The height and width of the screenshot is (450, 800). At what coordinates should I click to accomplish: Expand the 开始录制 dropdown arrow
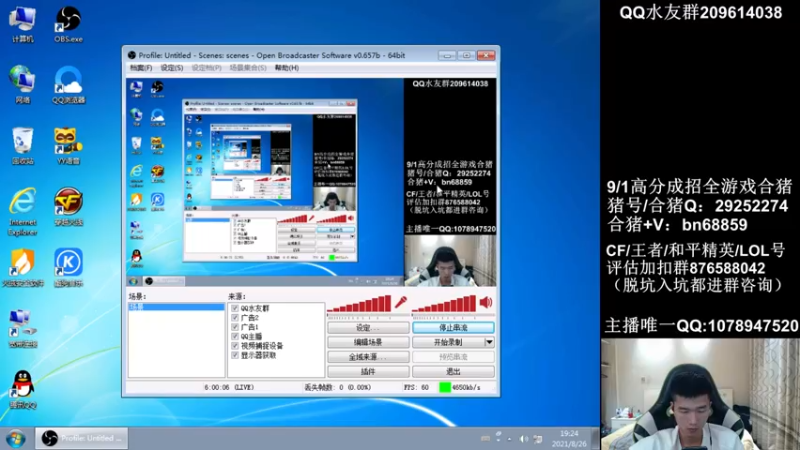(489, 342)
